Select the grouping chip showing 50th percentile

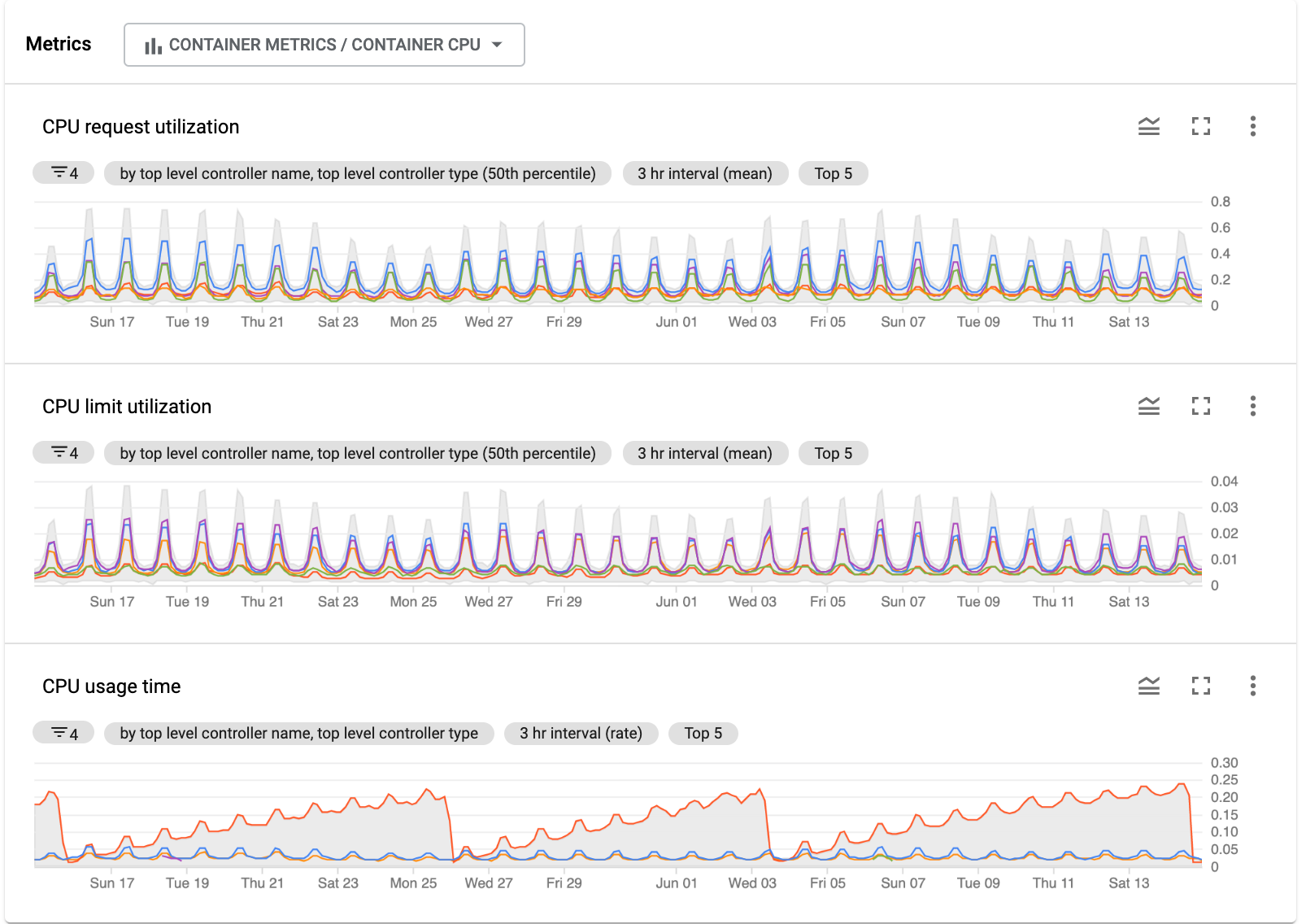[x=356, y=172]
